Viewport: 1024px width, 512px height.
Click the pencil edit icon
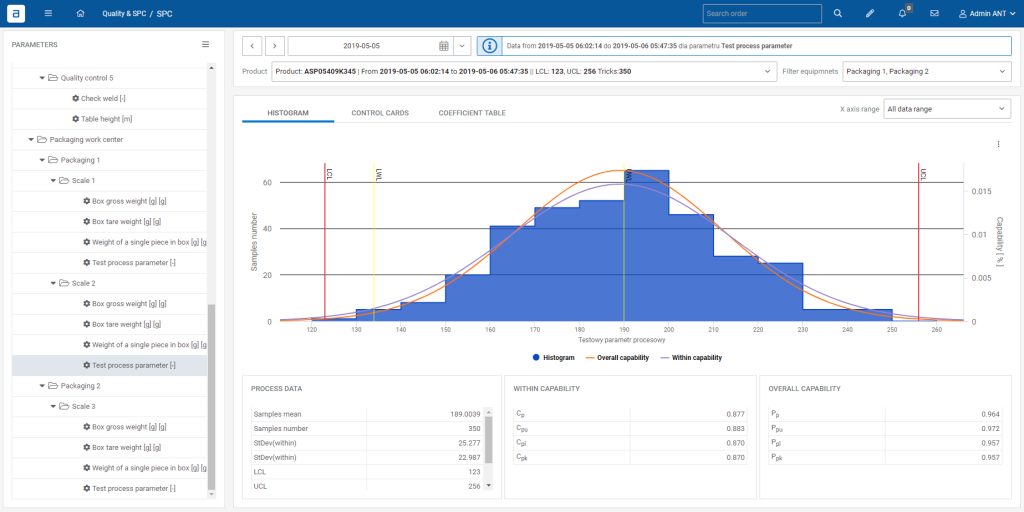tap(869, 13)
